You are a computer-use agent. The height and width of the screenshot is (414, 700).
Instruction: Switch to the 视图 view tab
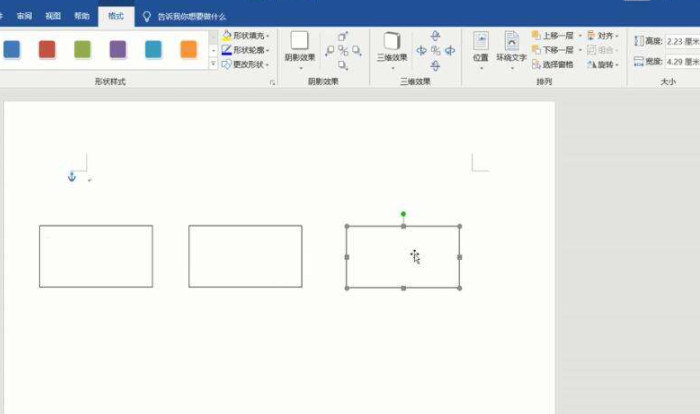click(53, 17)
